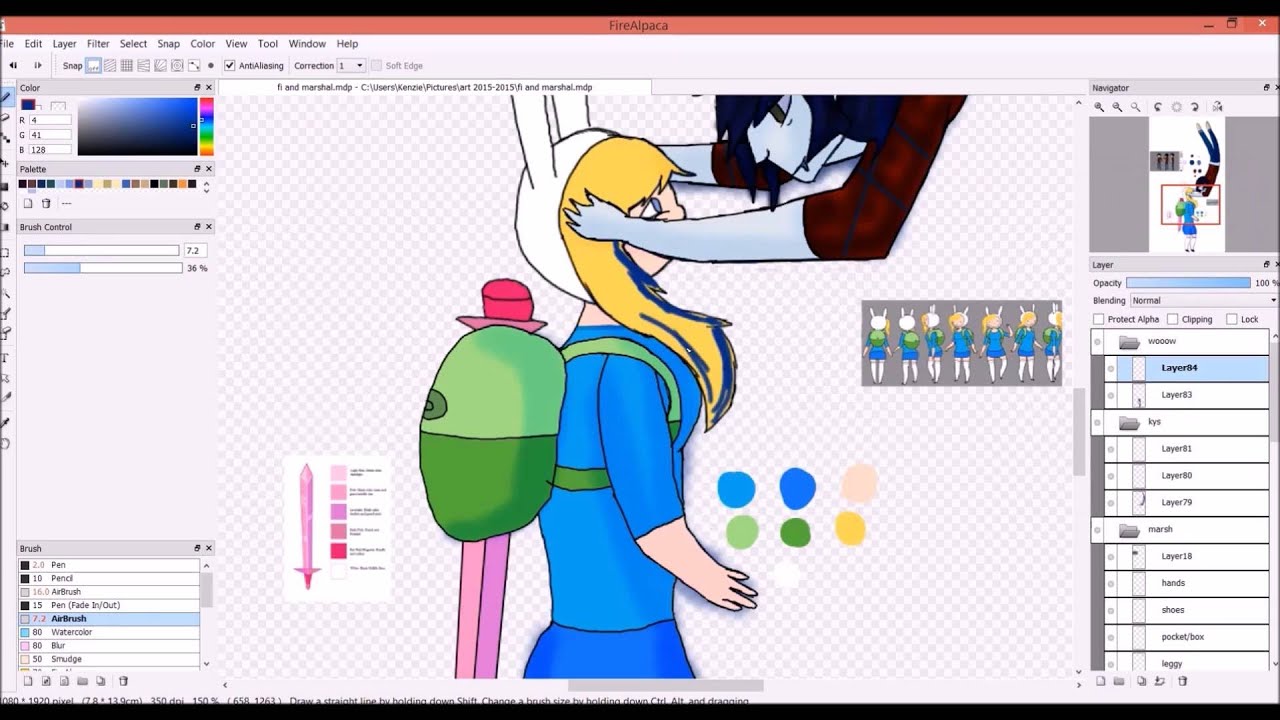Screen dimensions: 1280x720
Task: Pick a hue on the rainbow bar
Action: tap(206, 127)
